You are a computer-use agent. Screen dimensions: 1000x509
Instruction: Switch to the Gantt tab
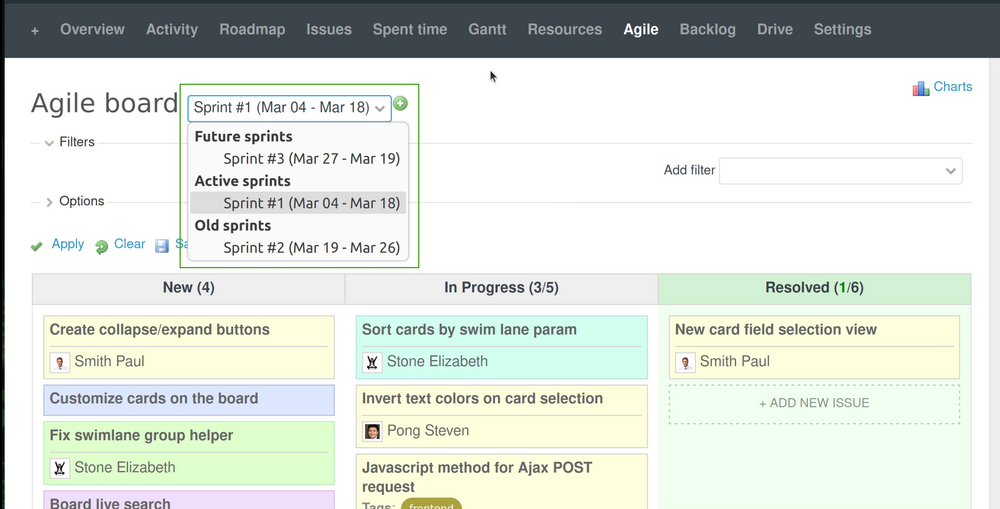[x=486, y=30]
